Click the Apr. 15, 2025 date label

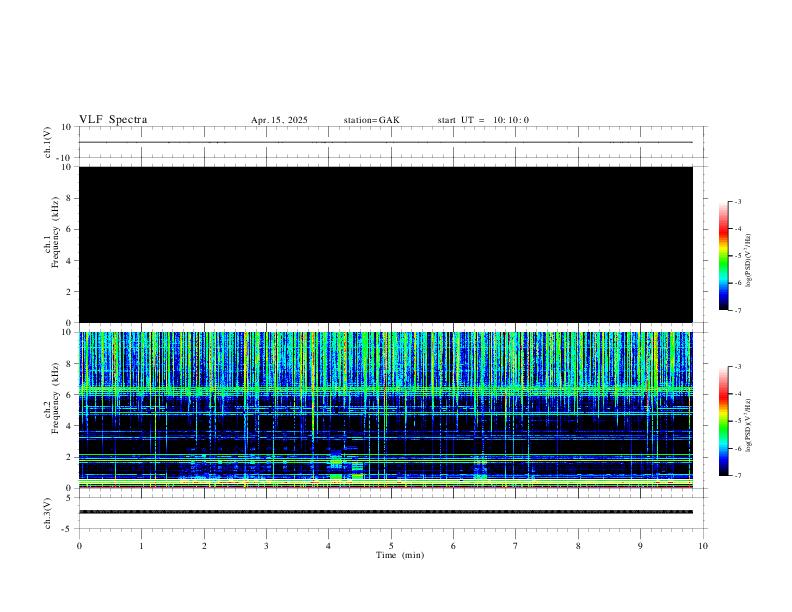tap(279, 120)
